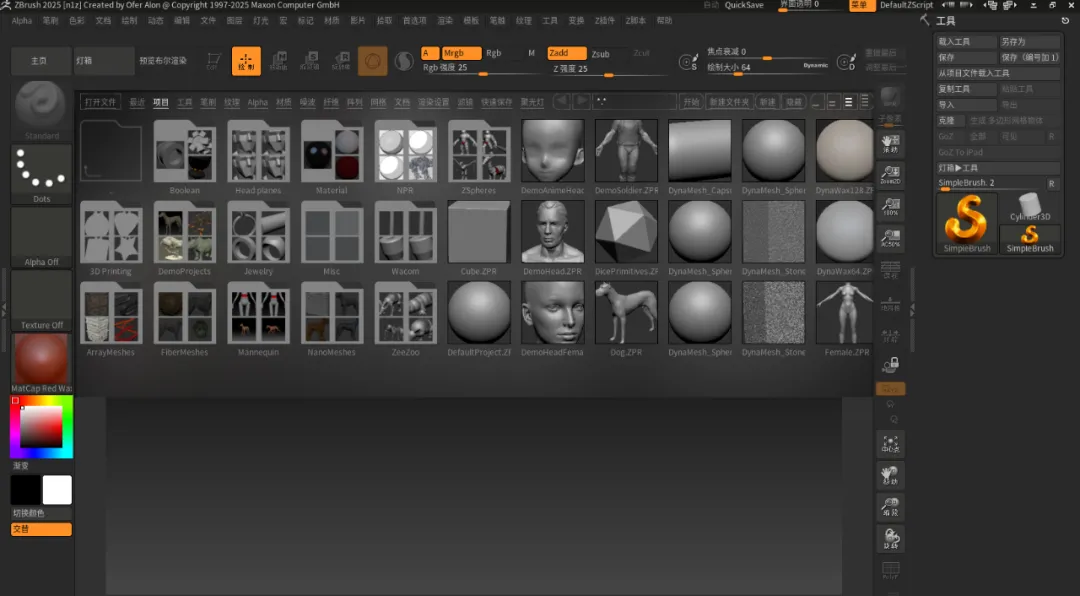Pick a color in the color square picker
The height and width of the screenshot is (596, 1080).
click(41, 427)
